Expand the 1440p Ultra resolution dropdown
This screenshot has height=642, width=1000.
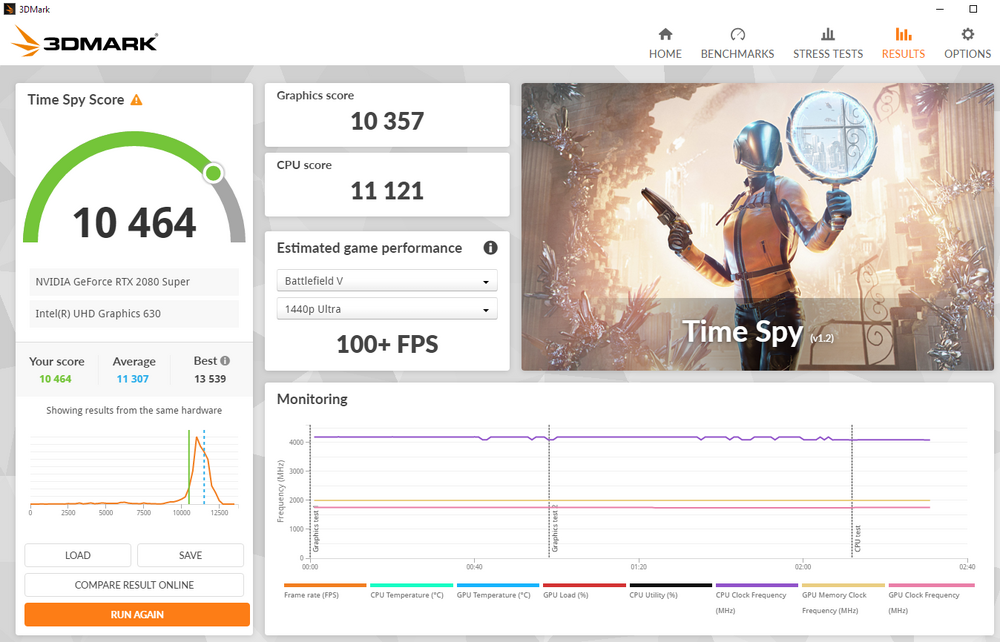tap(387, 309)
